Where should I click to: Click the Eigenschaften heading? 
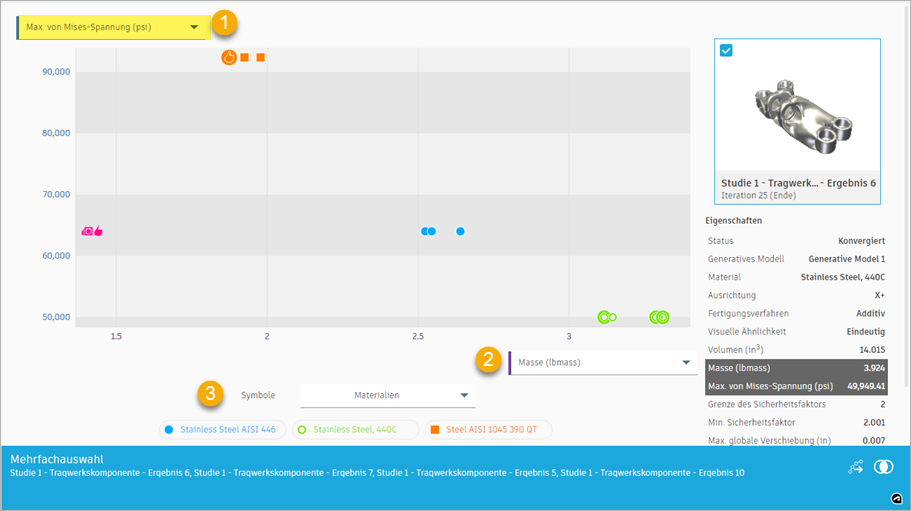[733, 221]
